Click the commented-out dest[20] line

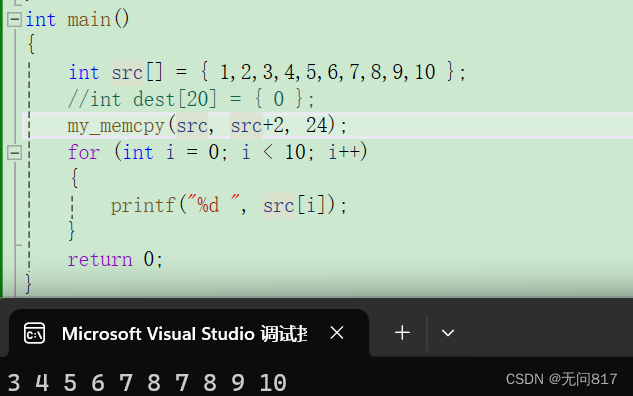point(191,99)
